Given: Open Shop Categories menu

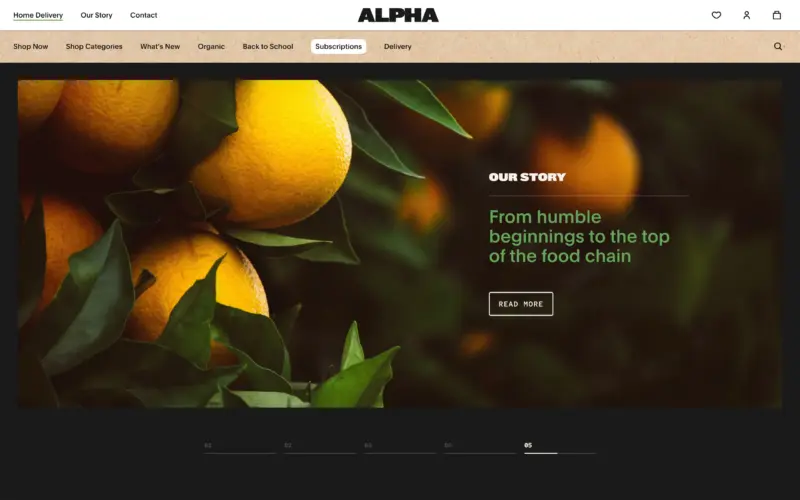Looking at the screenshot, I should pos(94,46).
